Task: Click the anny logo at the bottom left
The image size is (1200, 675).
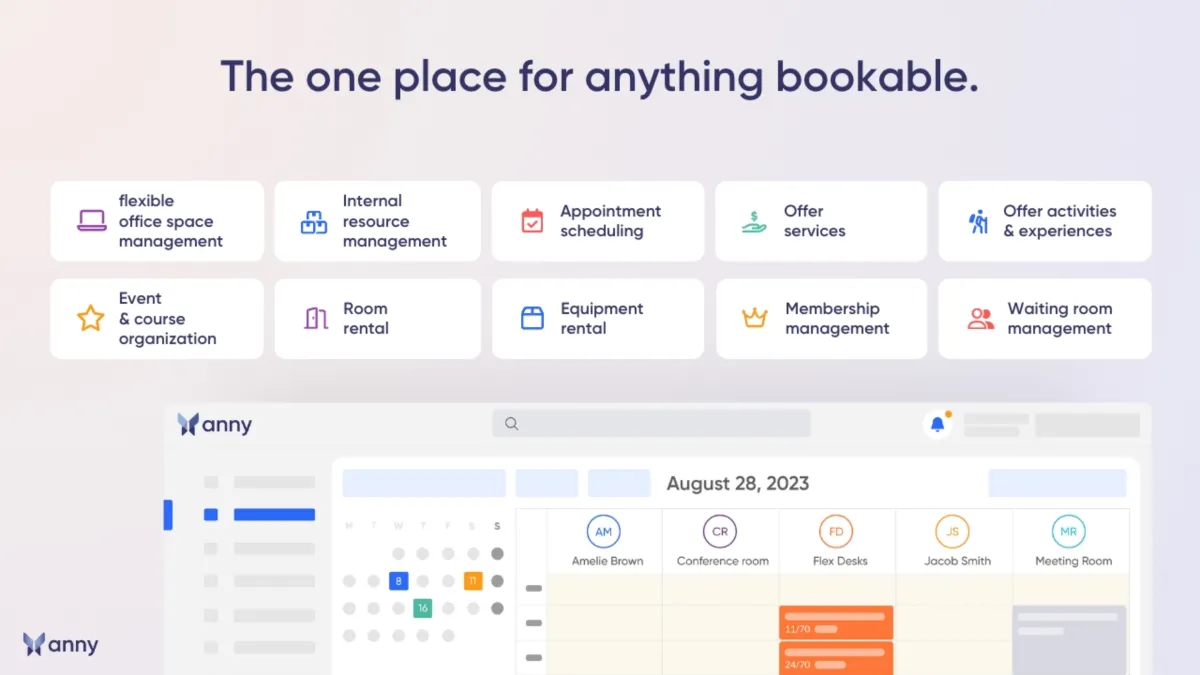Action: [61, 644]
